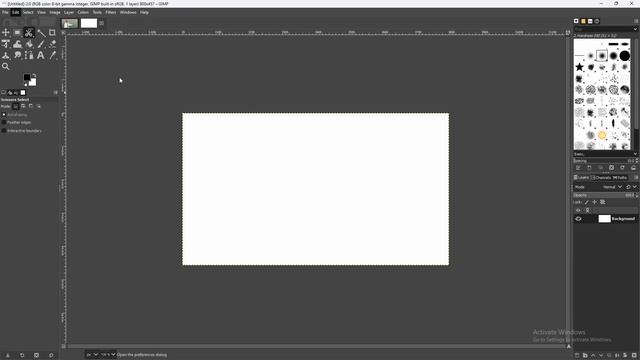Adjust the brush Spacing slider

click(x=604, y=161)
